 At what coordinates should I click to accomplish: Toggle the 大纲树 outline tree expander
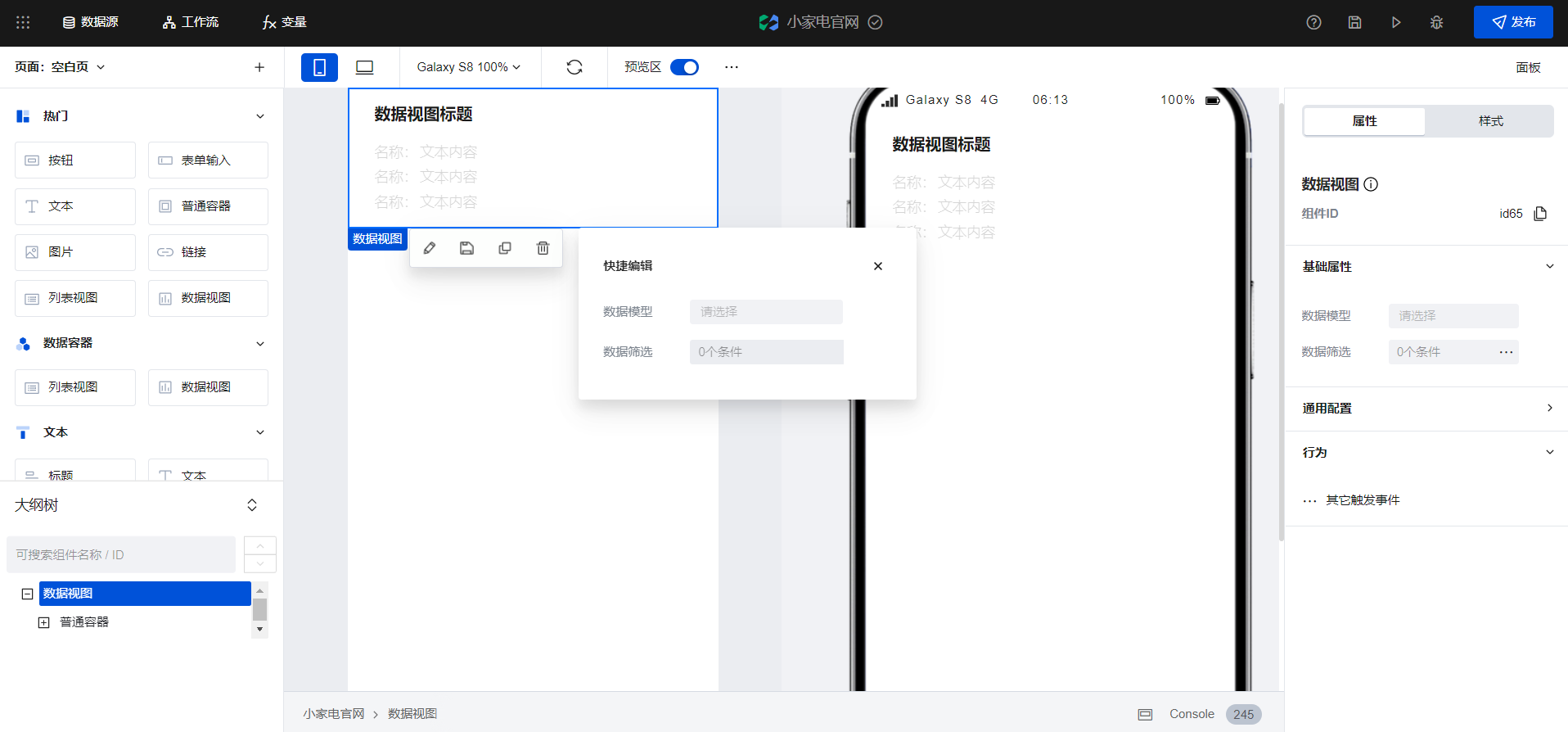point(252,505)
